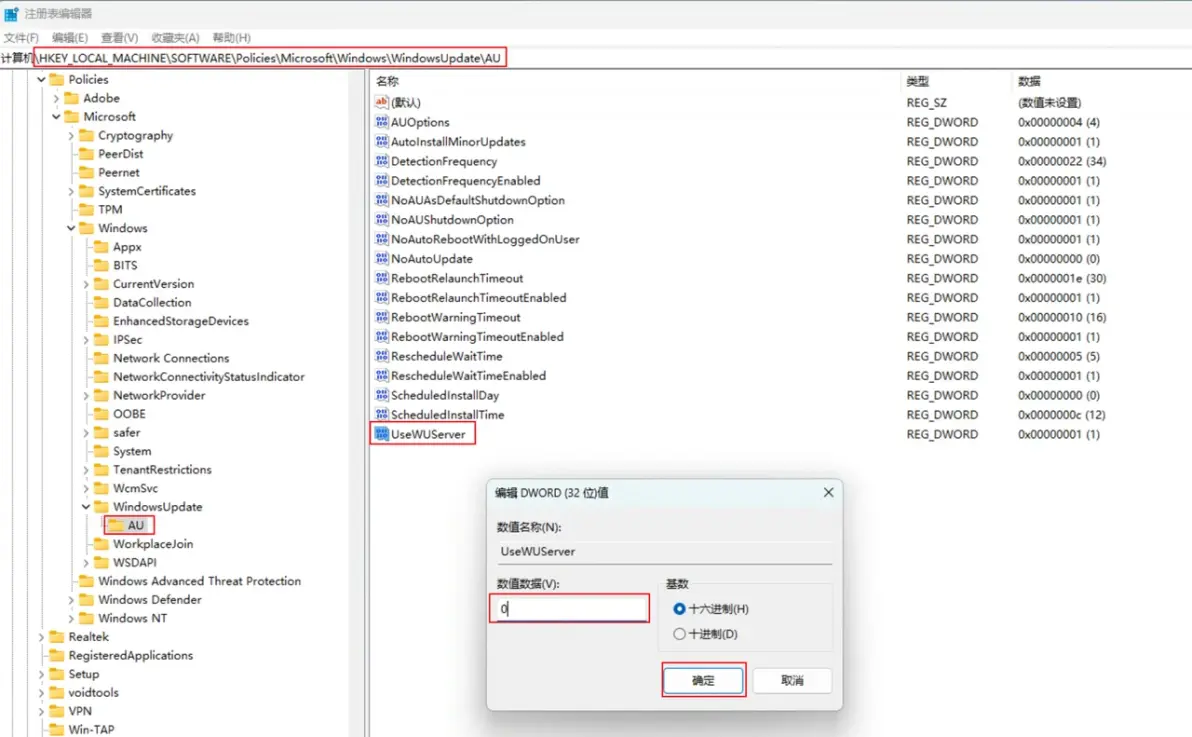Select the ScheduledInstallTime row name
Screen dimensions: 1192x737
tap(447, 415)
